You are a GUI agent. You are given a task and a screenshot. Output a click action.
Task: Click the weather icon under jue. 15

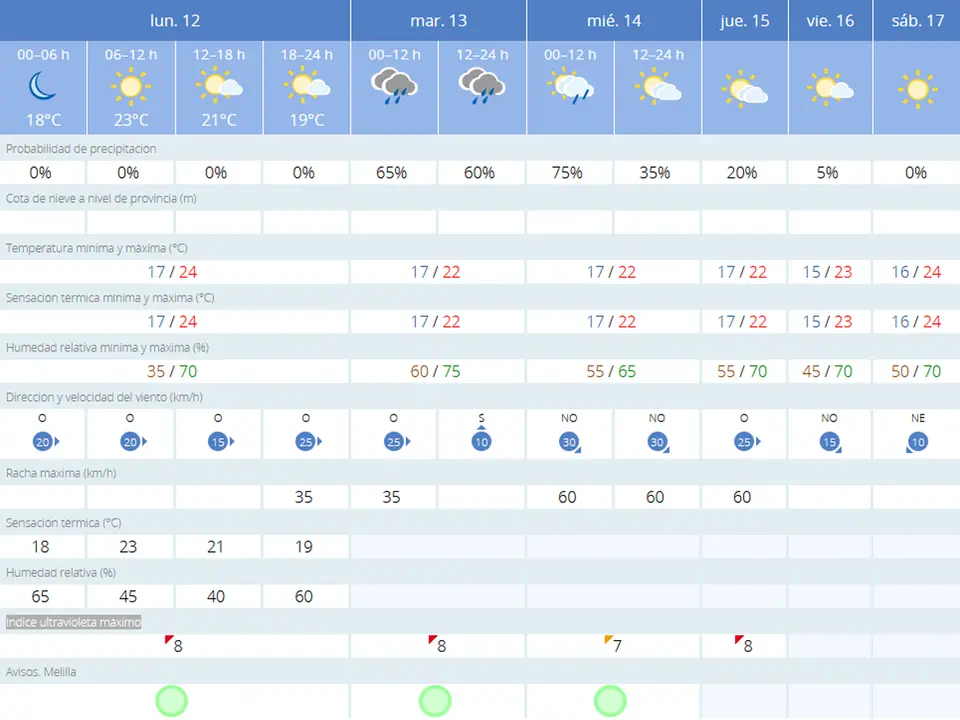[744, 89]
